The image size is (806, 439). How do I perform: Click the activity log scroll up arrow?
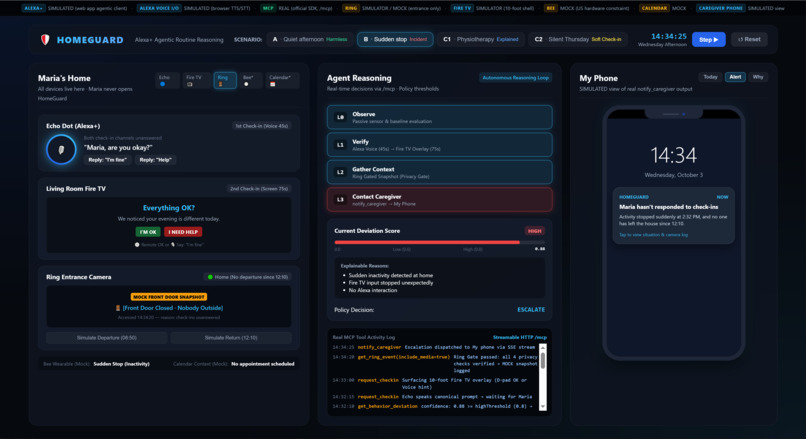coord(542,347)
